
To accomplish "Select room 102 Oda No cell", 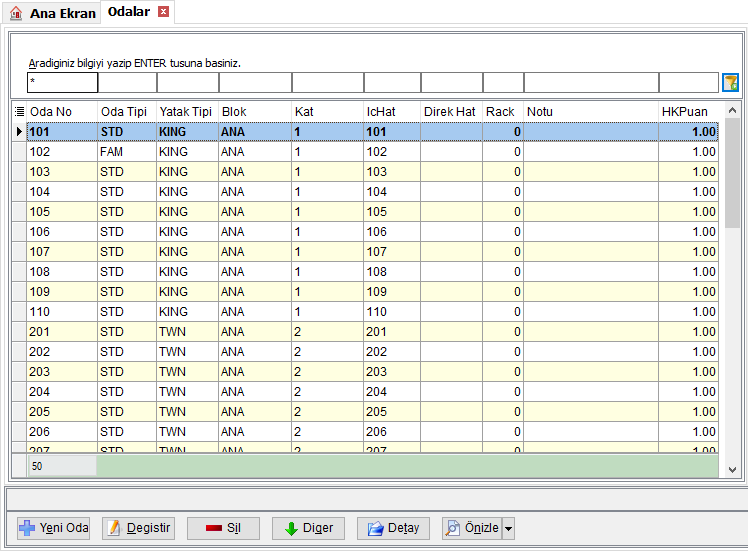I will tap(62, 152).
